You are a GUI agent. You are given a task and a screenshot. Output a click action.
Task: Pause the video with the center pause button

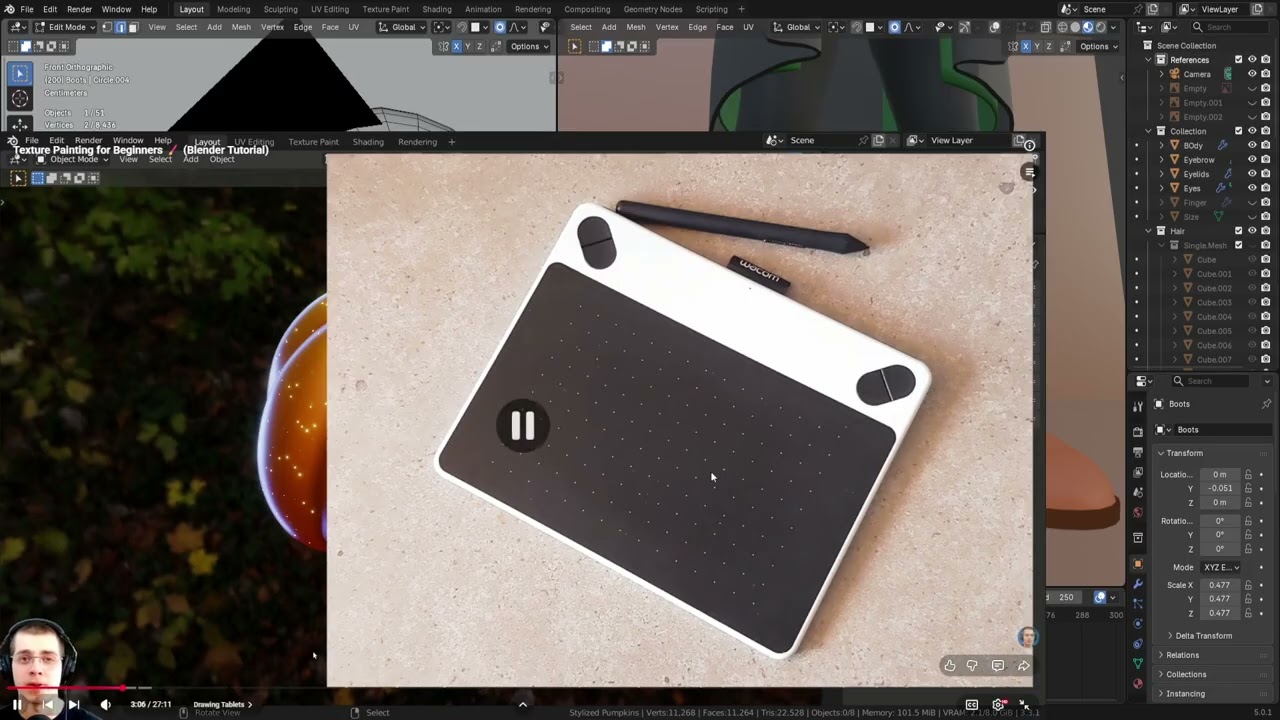pos(523,426)
